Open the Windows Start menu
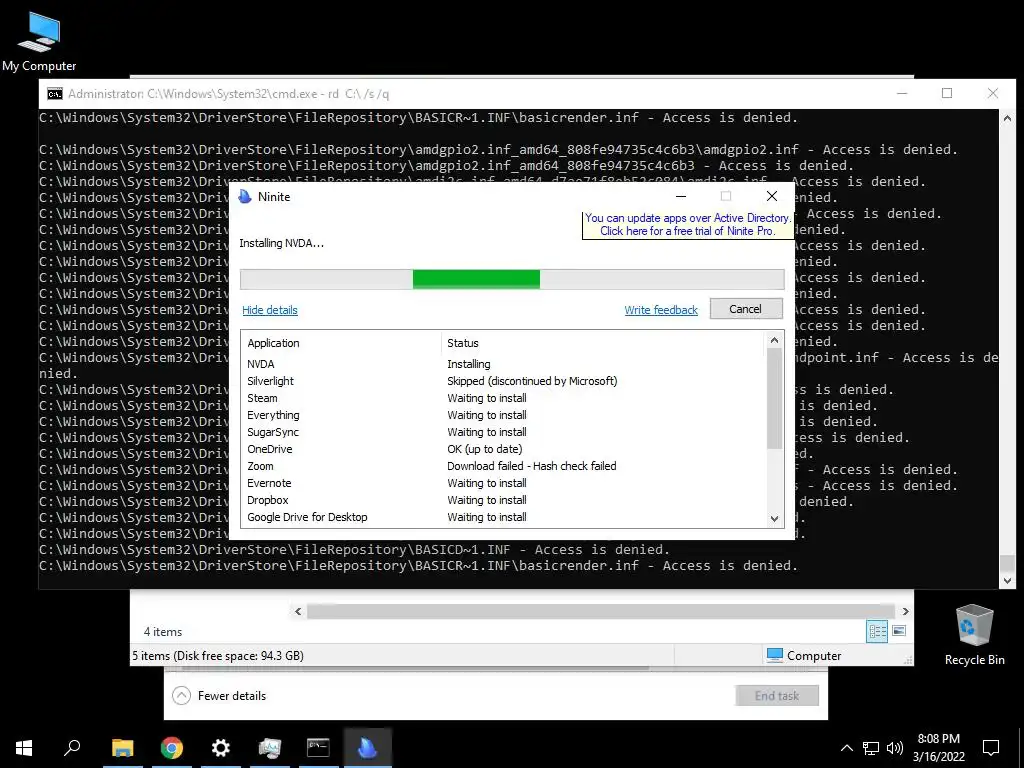This screenshot has height=768, width=1024. (x=24, y=748)
